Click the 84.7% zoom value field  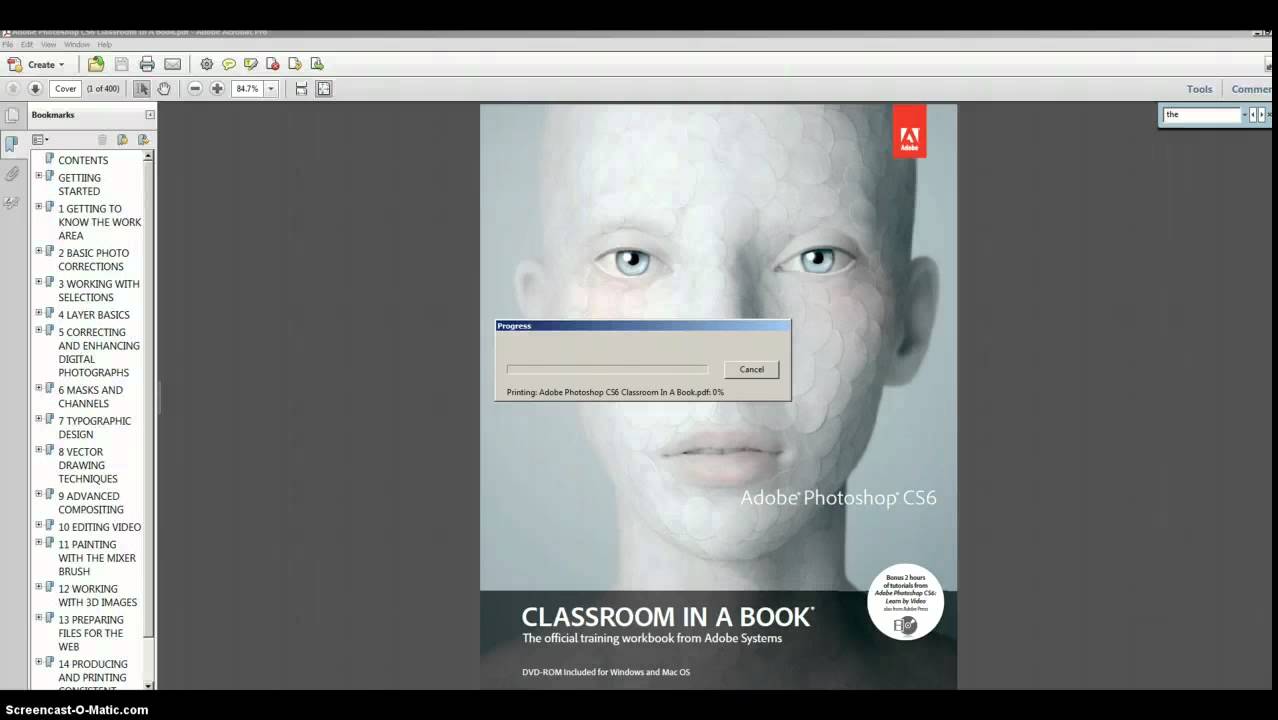click(x=247, y=89)
